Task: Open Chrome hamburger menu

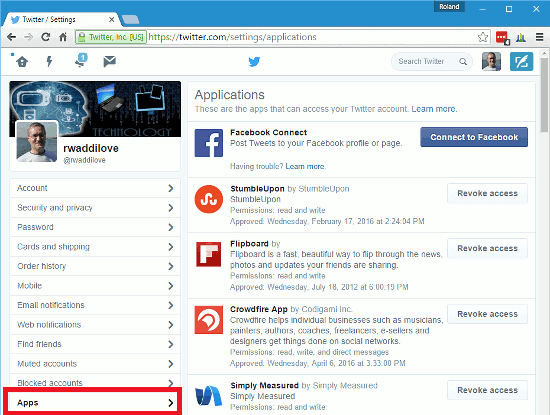Action: 539,37
